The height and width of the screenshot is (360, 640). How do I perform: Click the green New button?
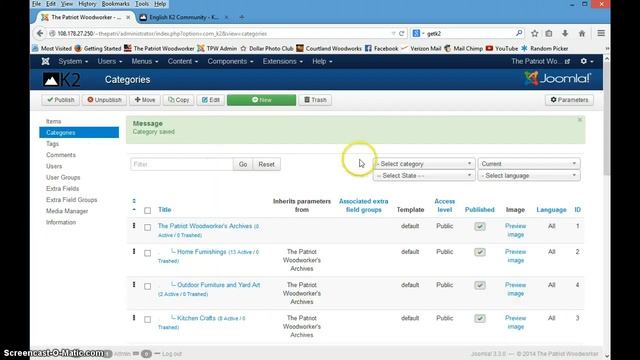tap(261, 100)
